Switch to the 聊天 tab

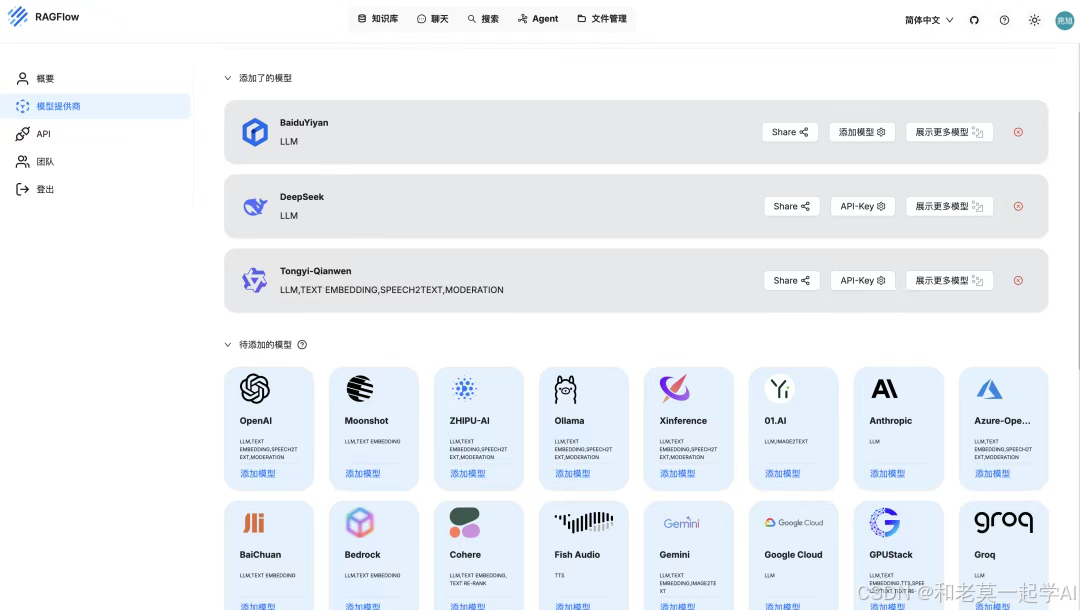433,19
